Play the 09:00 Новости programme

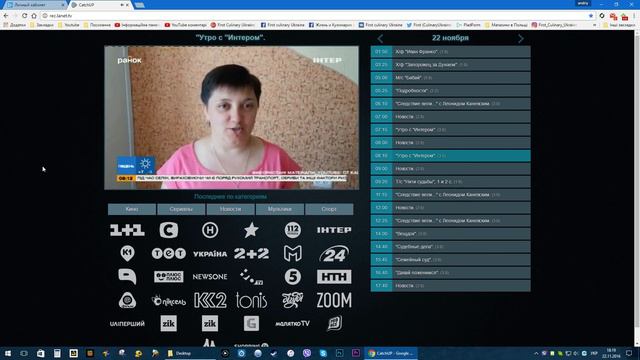pos(451,169)
